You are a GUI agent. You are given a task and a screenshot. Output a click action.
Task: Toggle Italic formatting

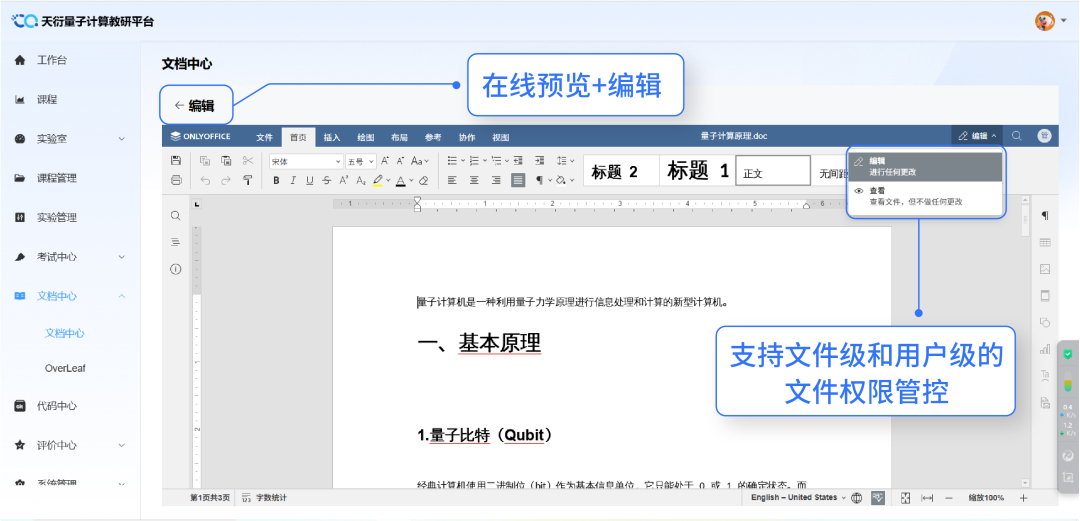pyautogui.click(x=293, y=181)
